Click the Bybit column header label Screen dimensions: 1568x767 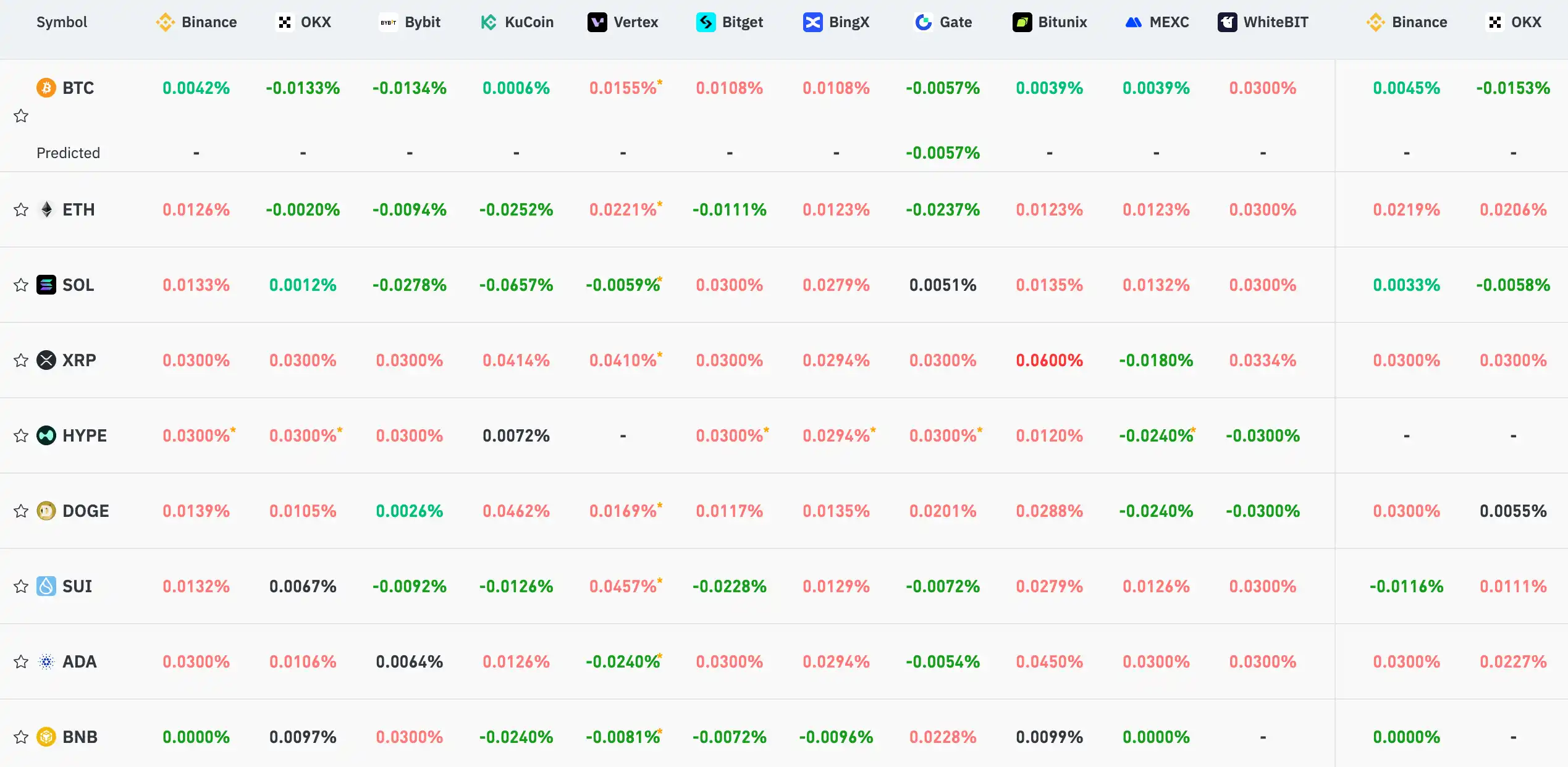[423, 22]
